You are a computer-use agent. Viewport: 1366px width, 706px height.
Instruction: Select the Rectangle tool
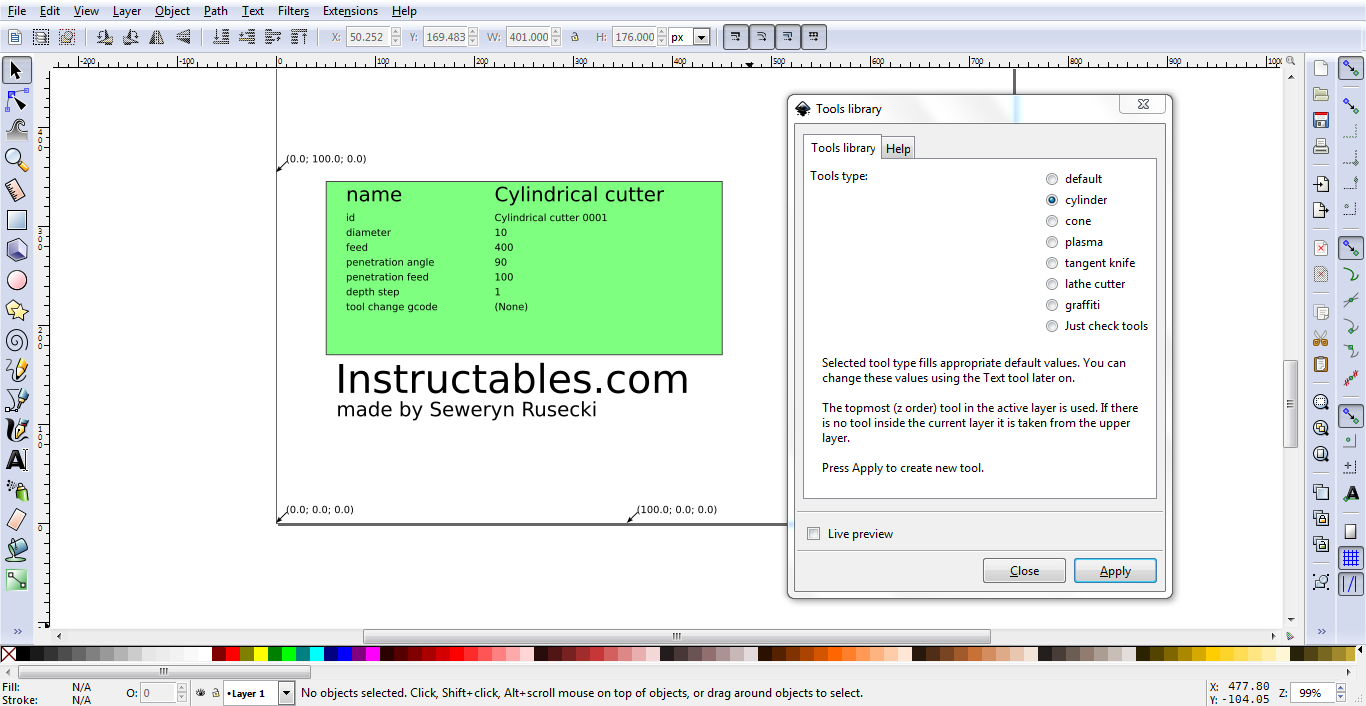point(16,220)
